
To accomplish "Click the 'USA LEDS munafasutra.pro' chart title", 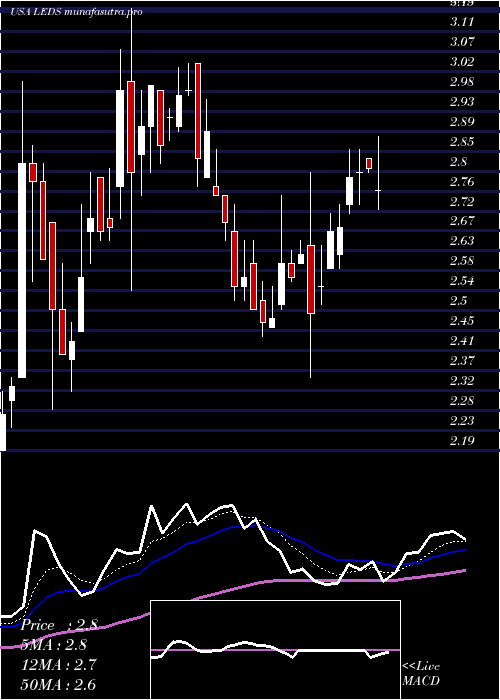I will [76, 12].
